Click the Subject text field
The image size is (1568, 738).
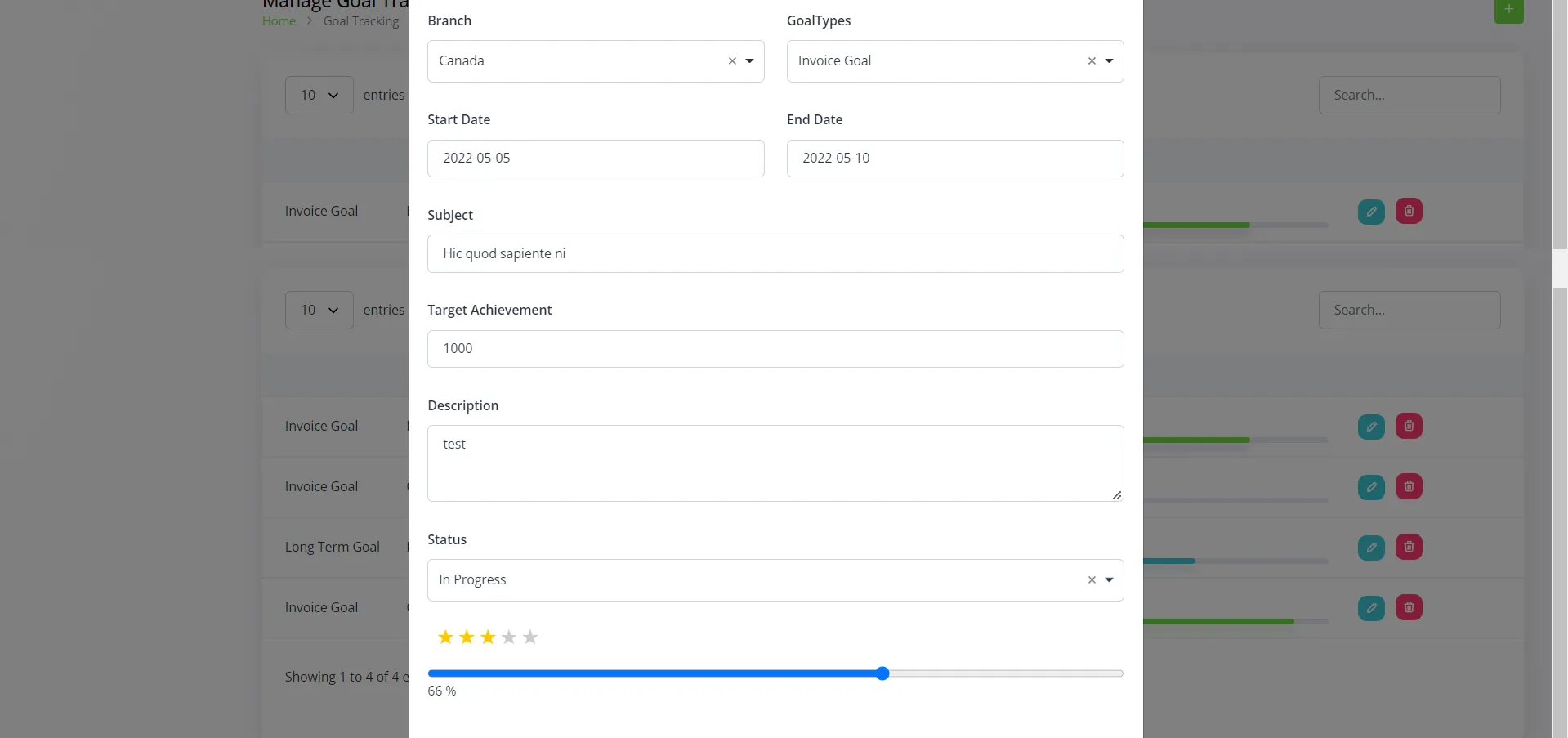[775, 254]
